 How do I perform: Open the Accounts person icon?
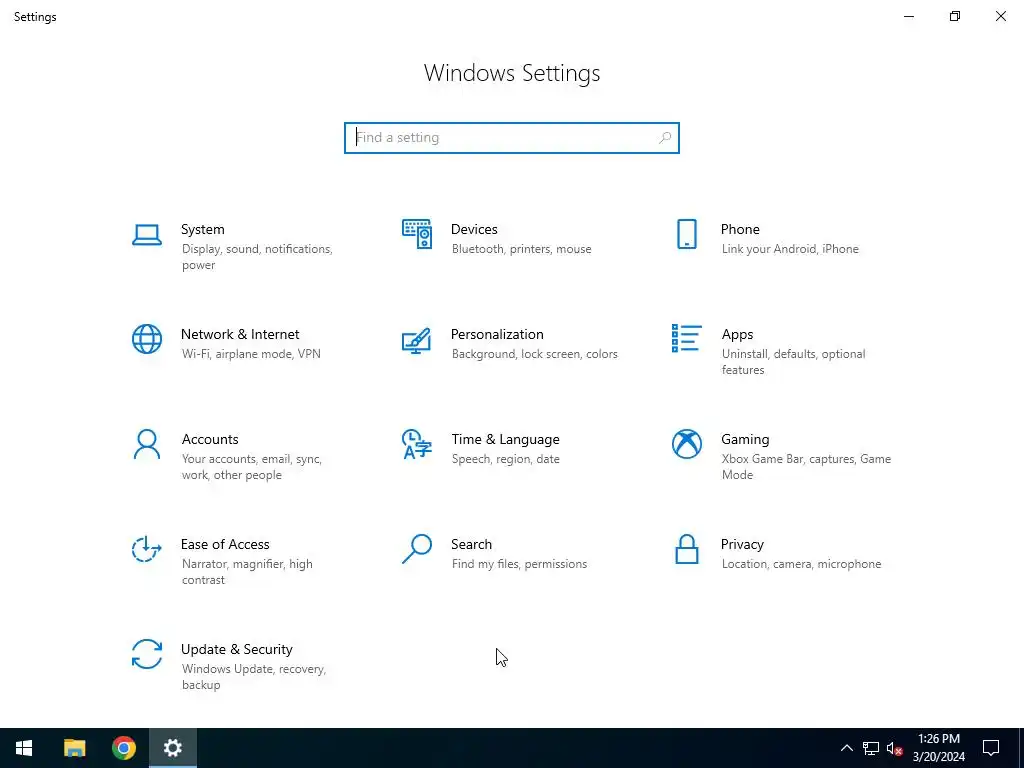coord(146,444)
